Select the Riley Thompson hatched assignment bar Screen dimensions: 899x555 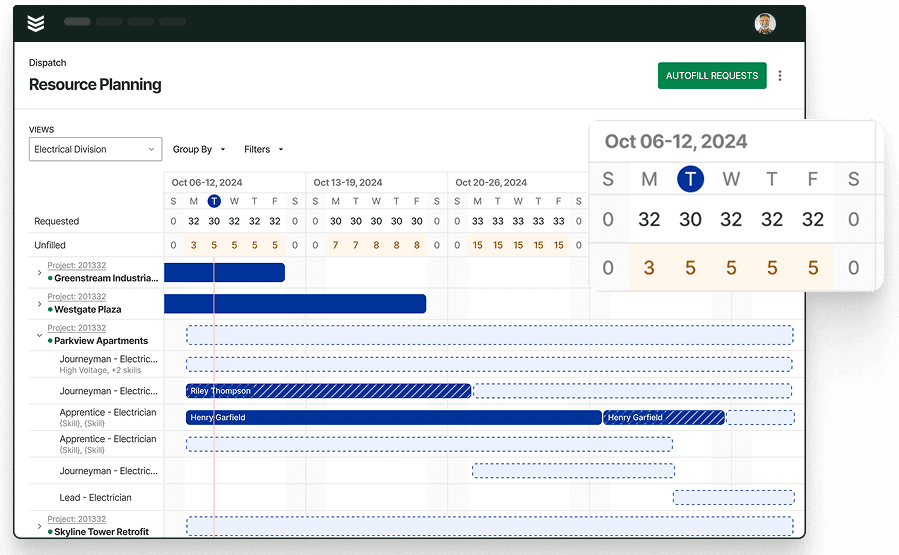(328, 391)
